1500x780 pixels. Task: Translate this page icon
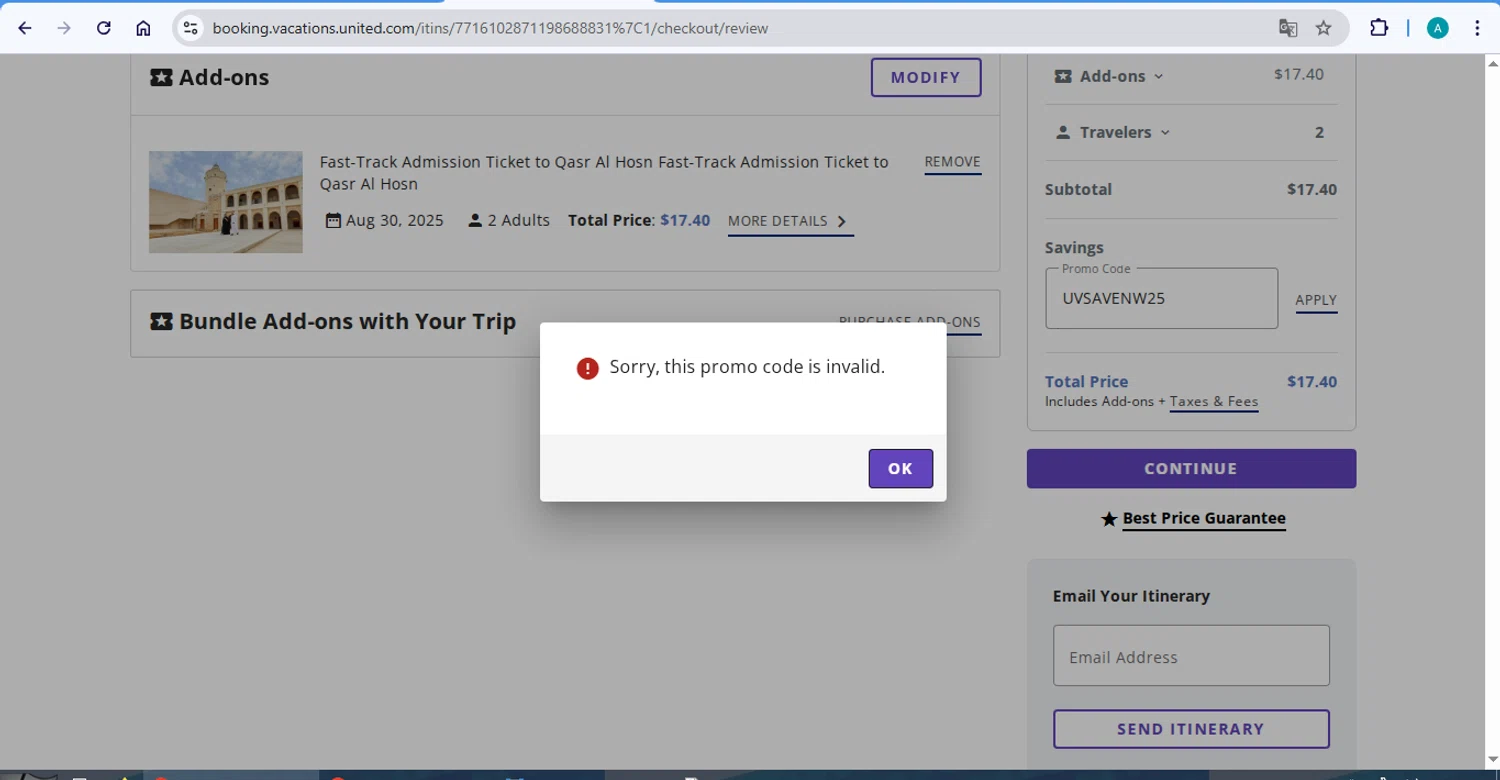pyautogui.click(x=1288, y=28)
